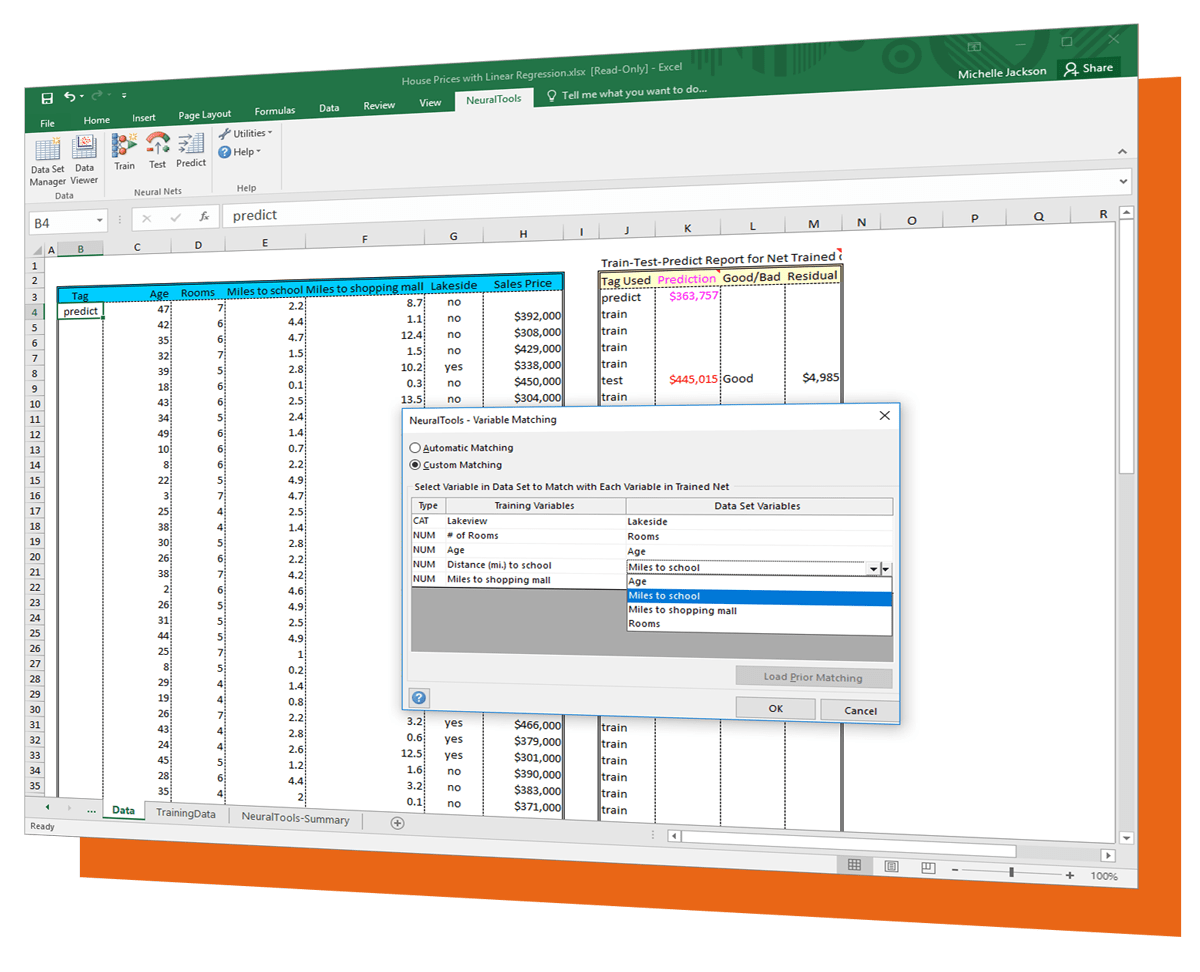Go to previous sheet tab arrow
This screenshot has width=1200, height=972.
(x=47, y=807)
